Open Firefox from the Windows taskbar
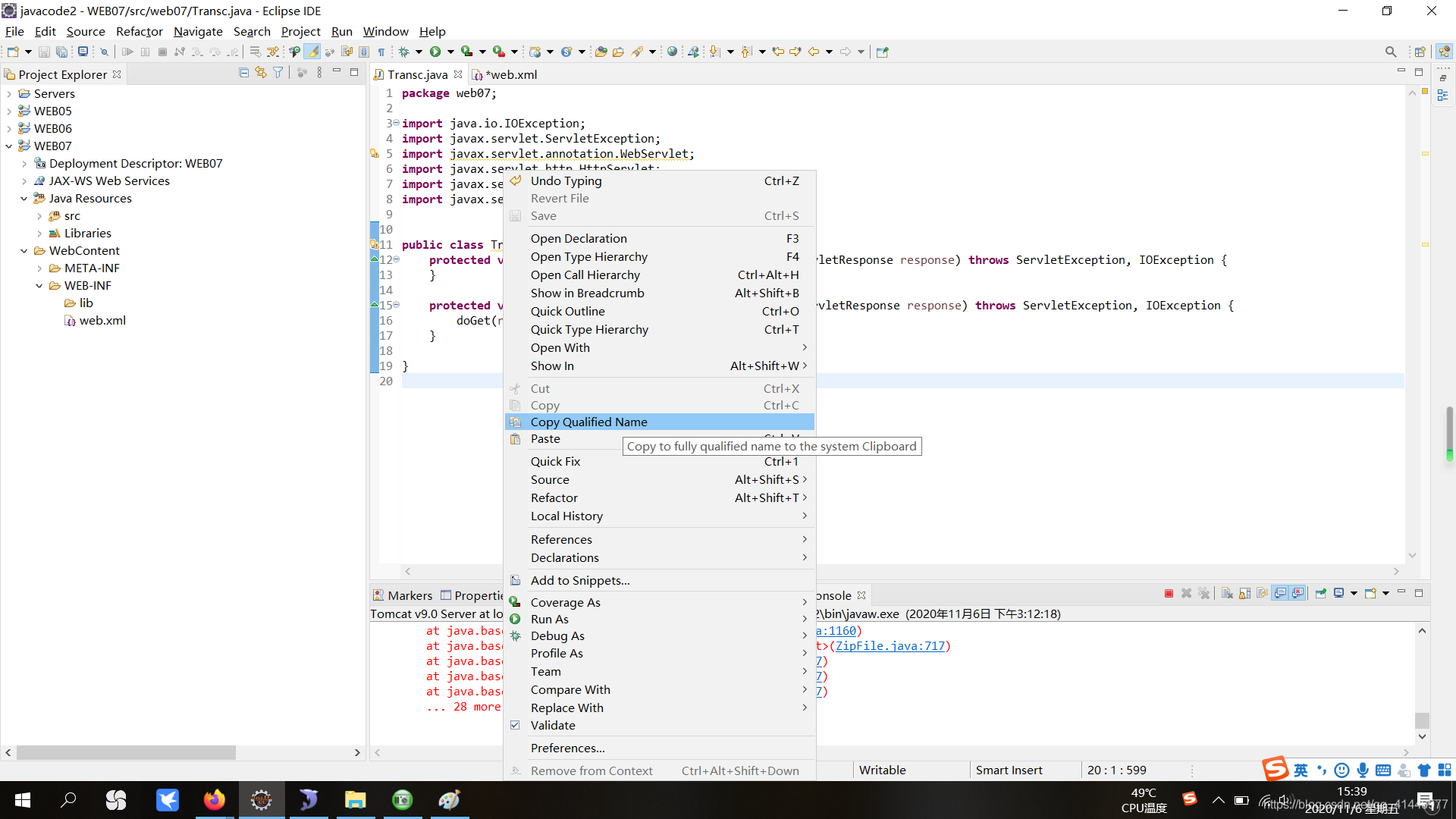 coord(215,800)
